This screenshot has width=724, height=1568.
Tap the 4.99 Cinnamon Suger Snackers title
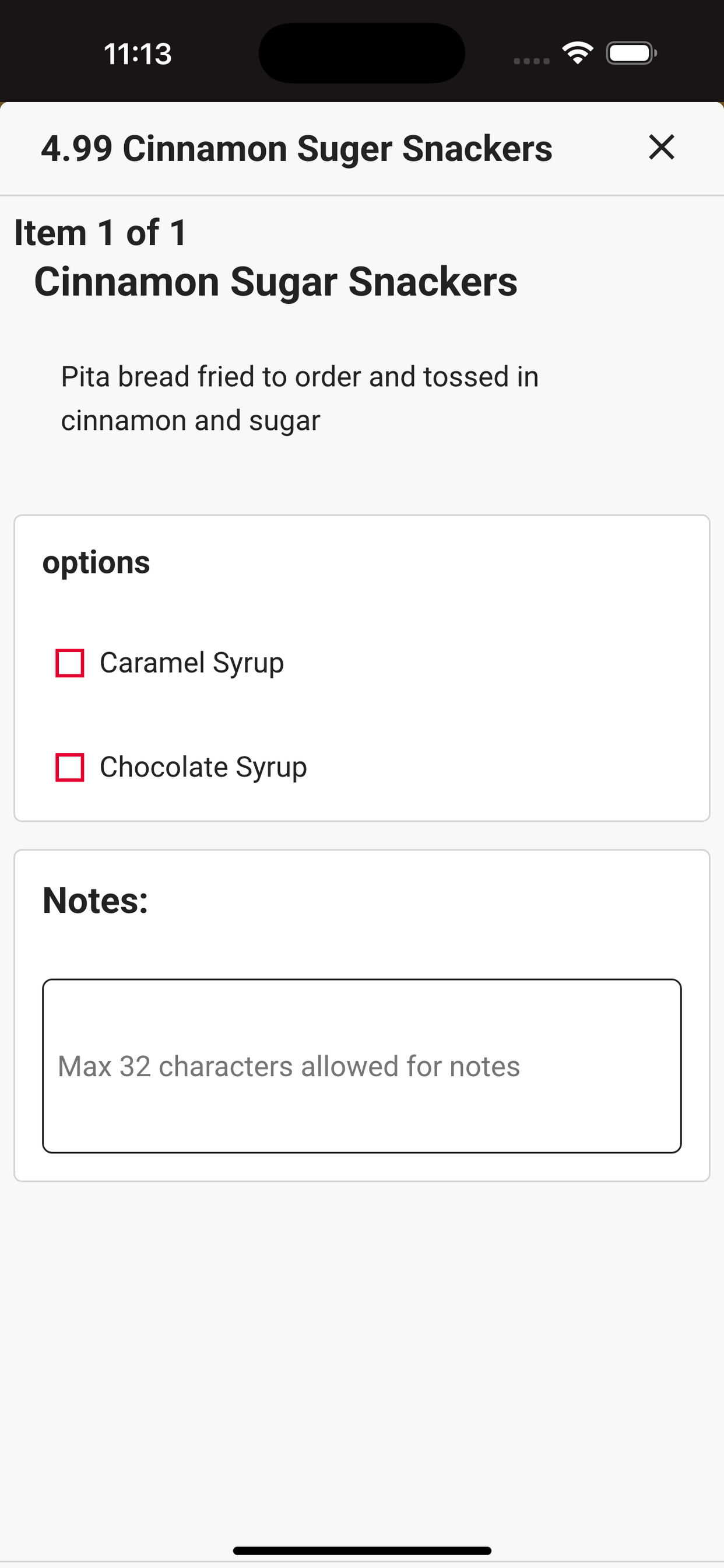[x=296, y=149]
